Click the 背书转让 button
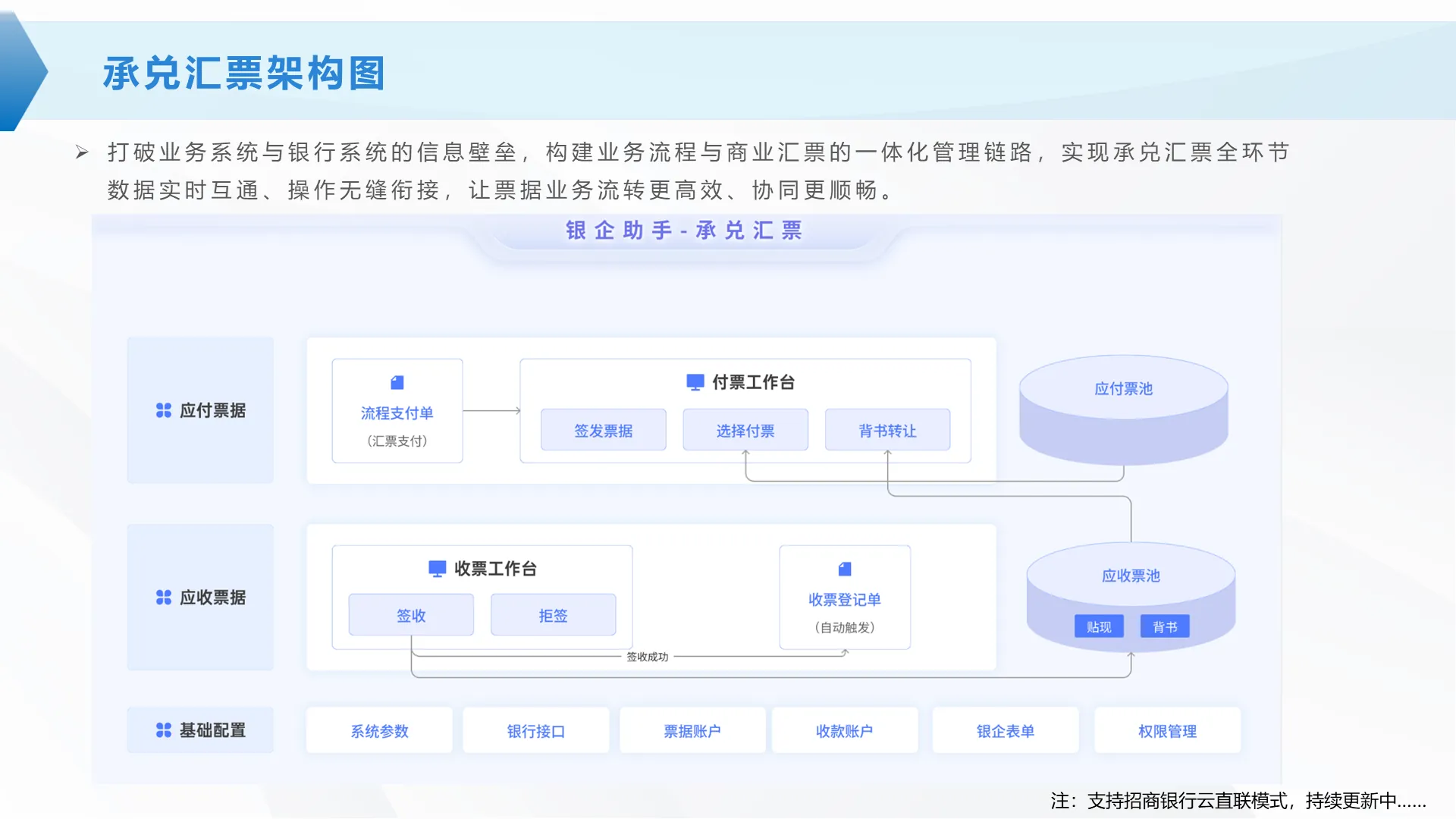 pos(887,430)
